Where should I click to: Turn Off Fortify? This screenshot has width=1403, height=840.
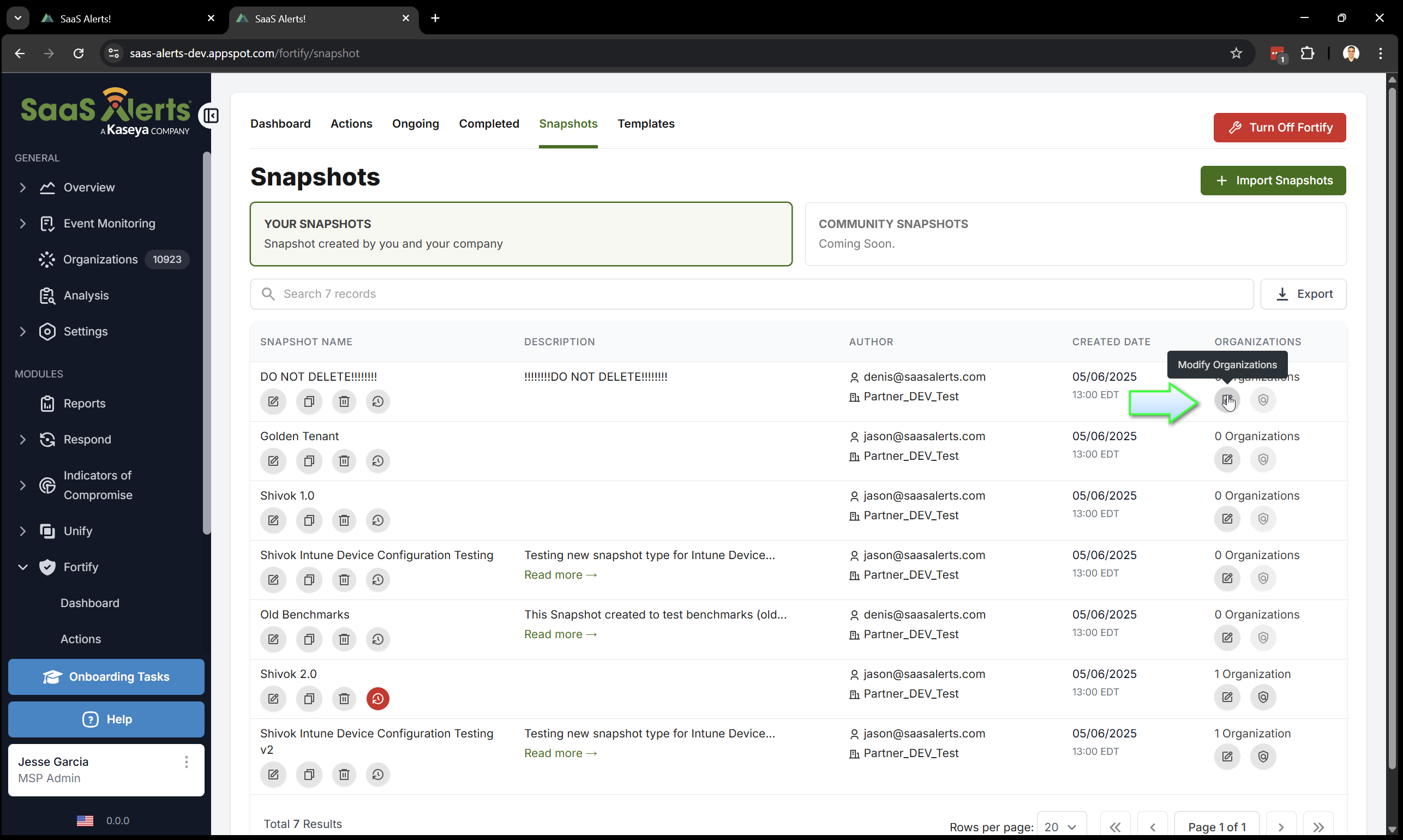click(1279, 127)
